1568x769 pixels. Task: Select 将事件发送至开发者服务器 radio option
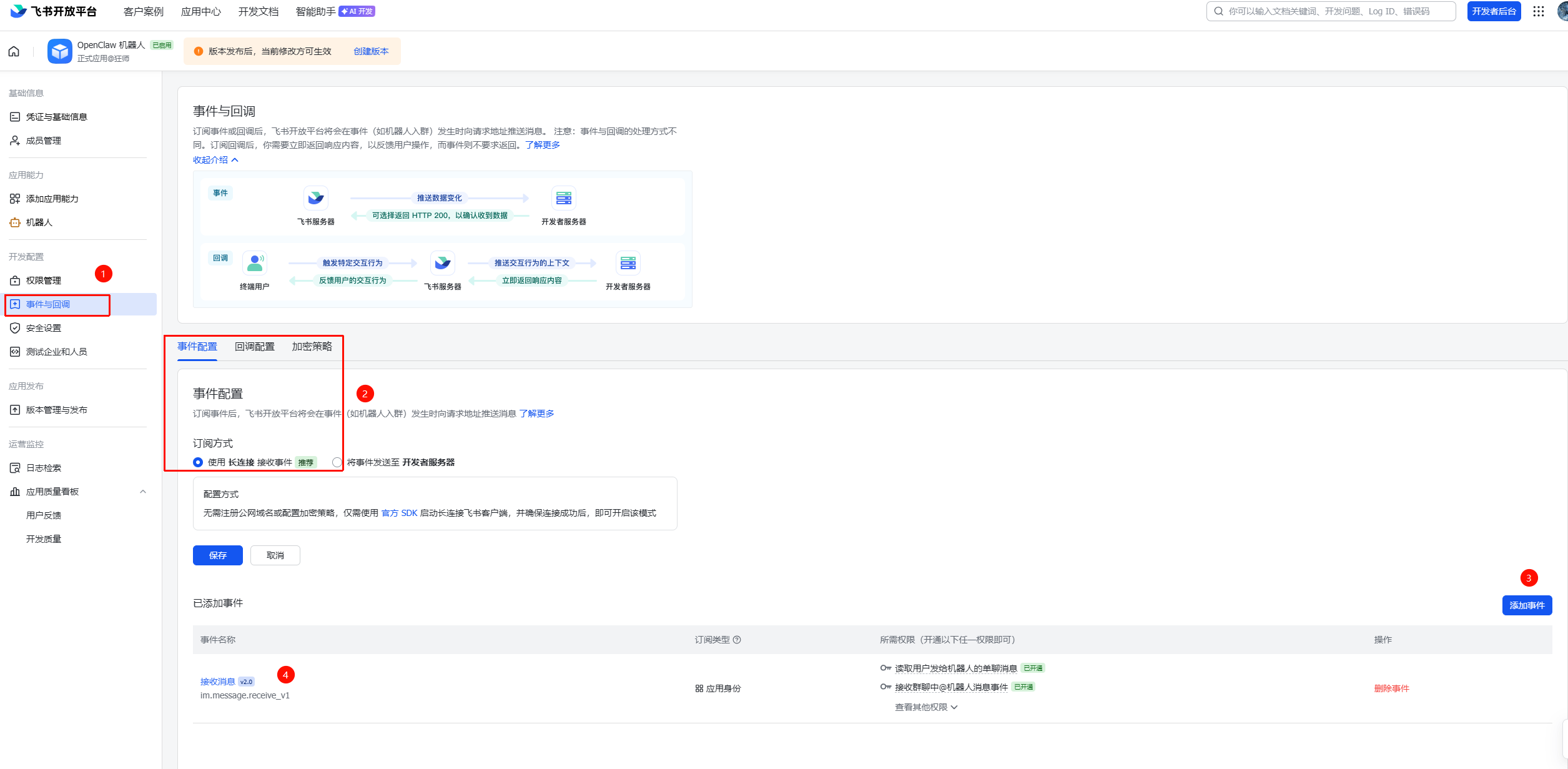point(337,462)
